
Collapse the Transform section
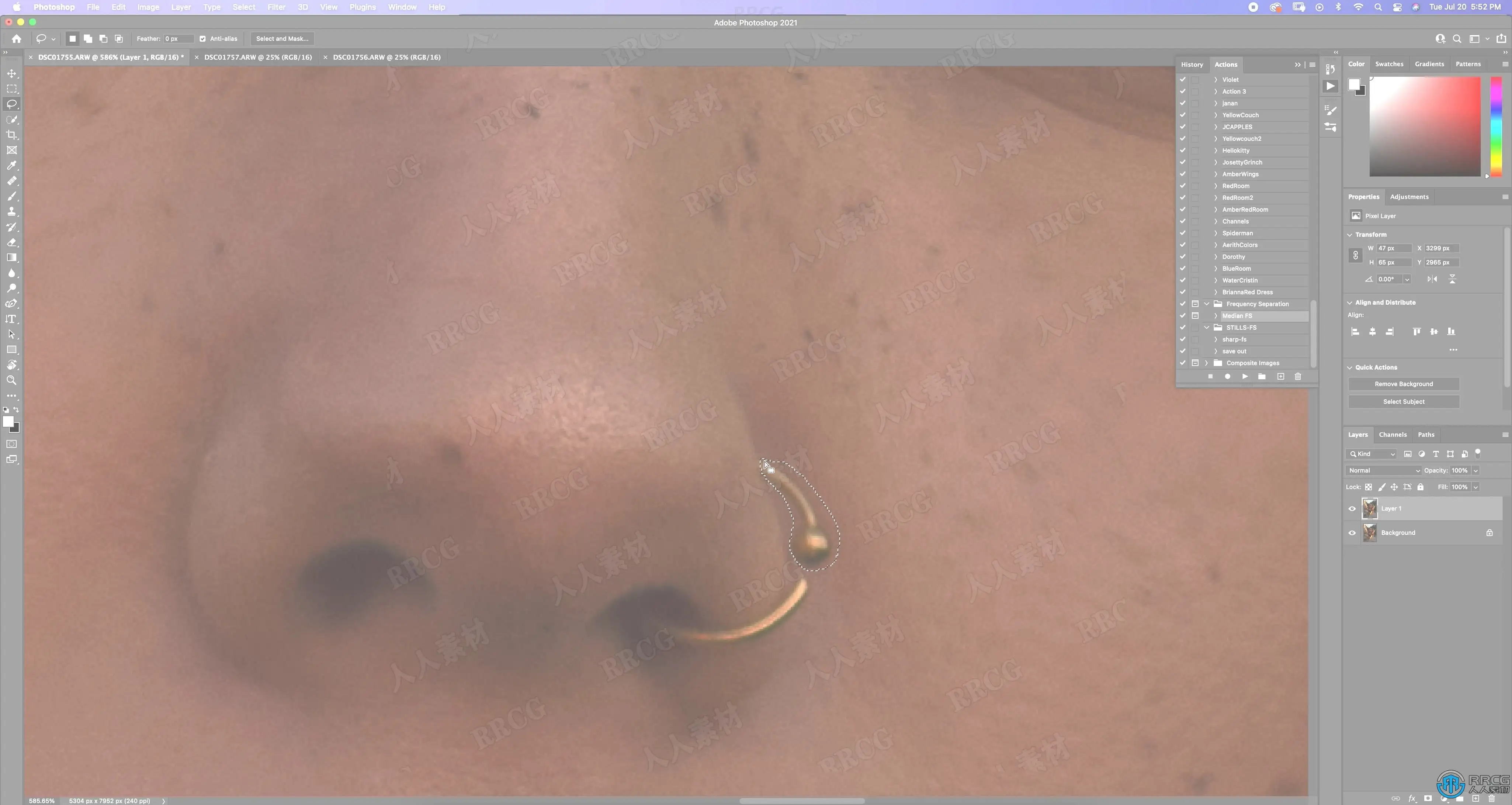[x=1350, y=234]
